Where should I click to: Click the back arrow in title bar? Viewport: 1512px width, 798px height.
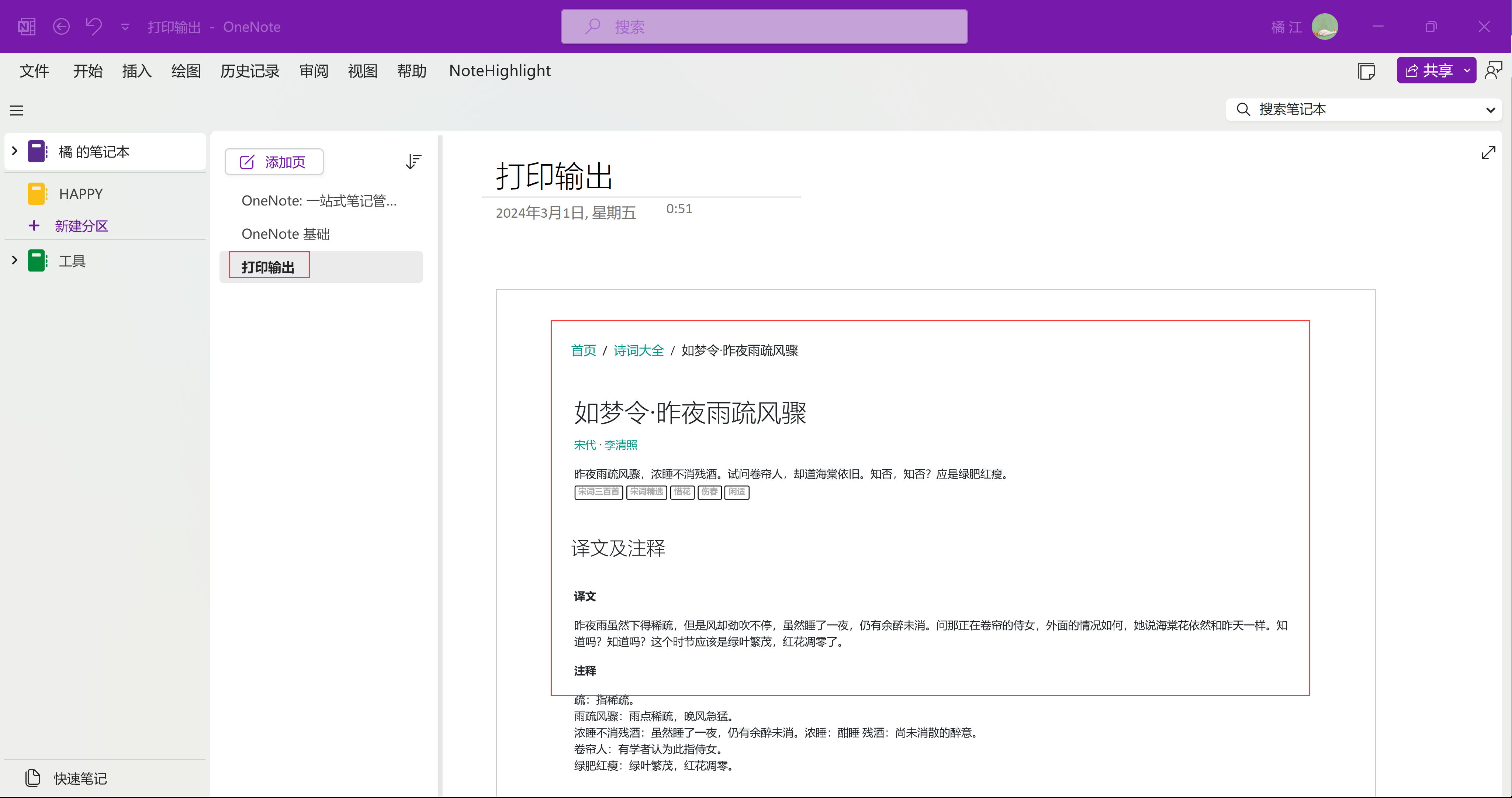[x=61, y=27]
